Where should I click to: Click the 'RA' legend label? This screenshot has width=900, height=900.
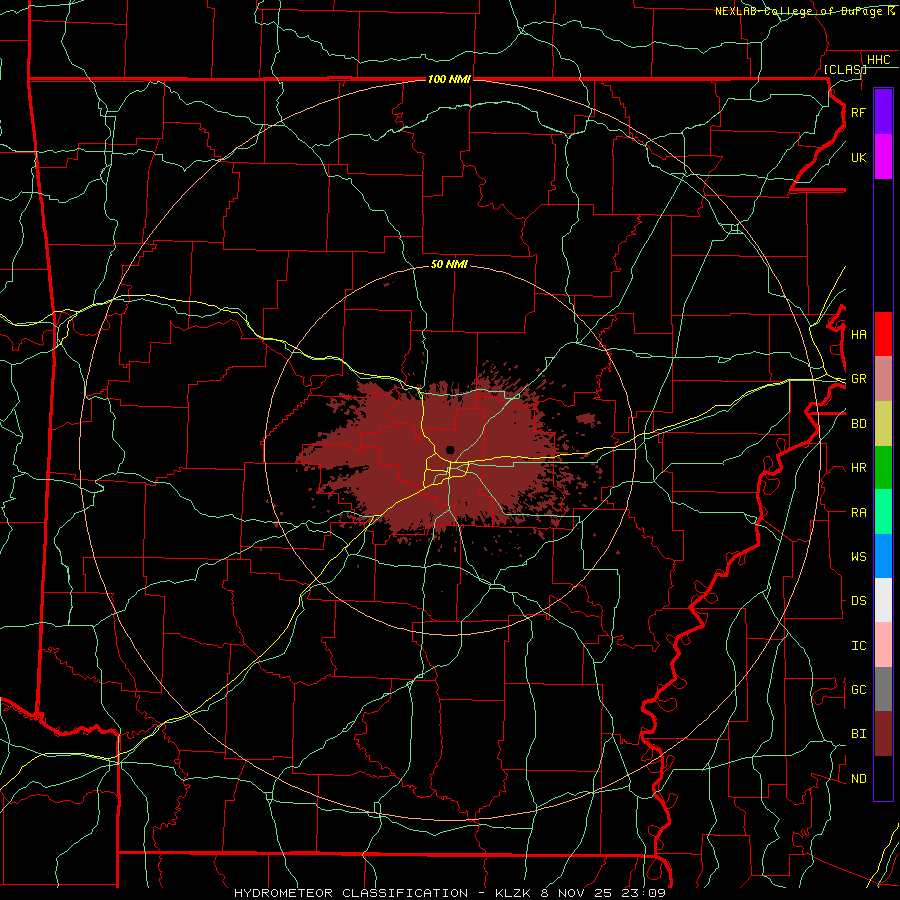859,513
